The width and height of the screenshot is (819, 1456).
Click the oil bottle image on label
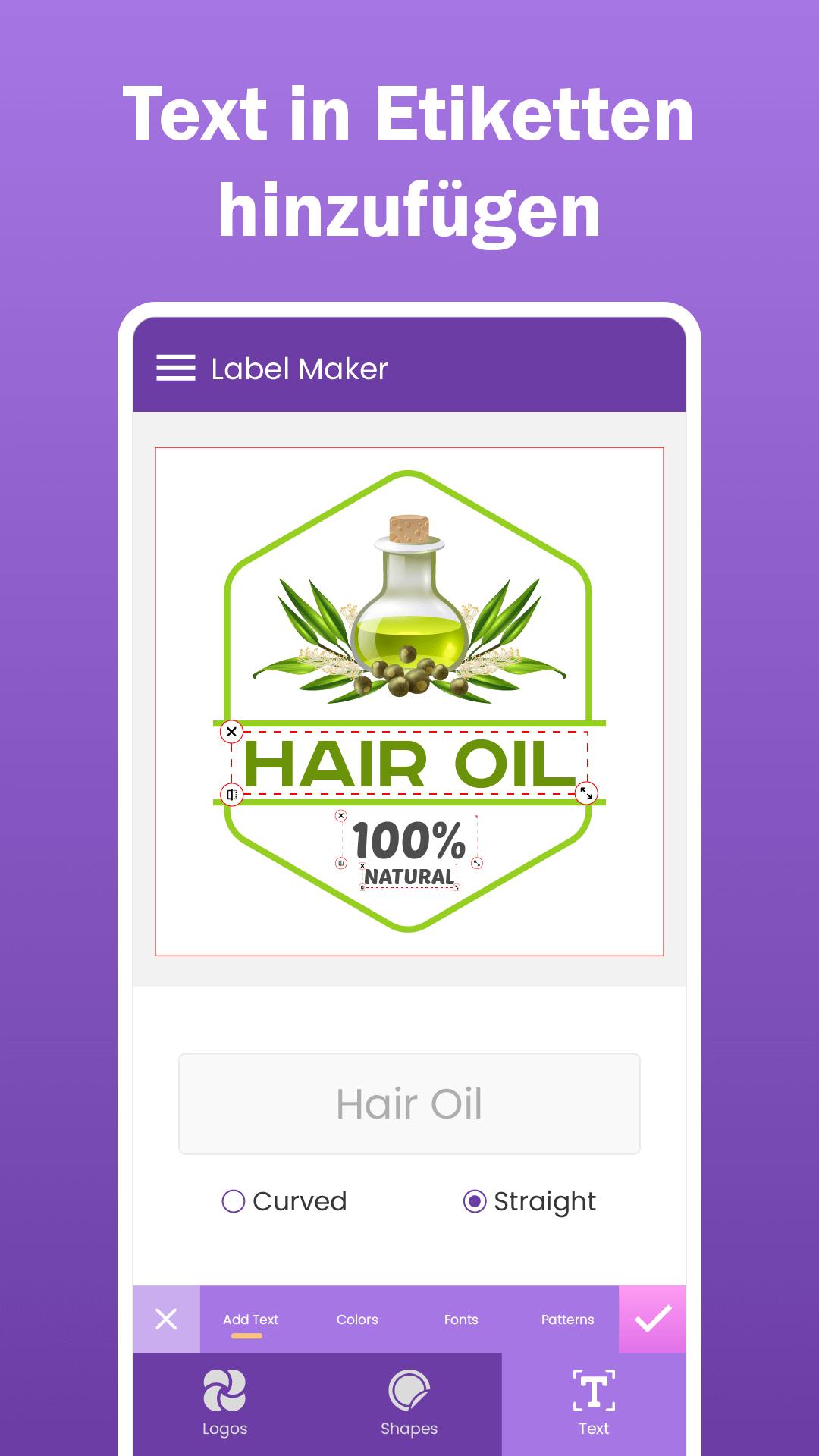[409, 607]
